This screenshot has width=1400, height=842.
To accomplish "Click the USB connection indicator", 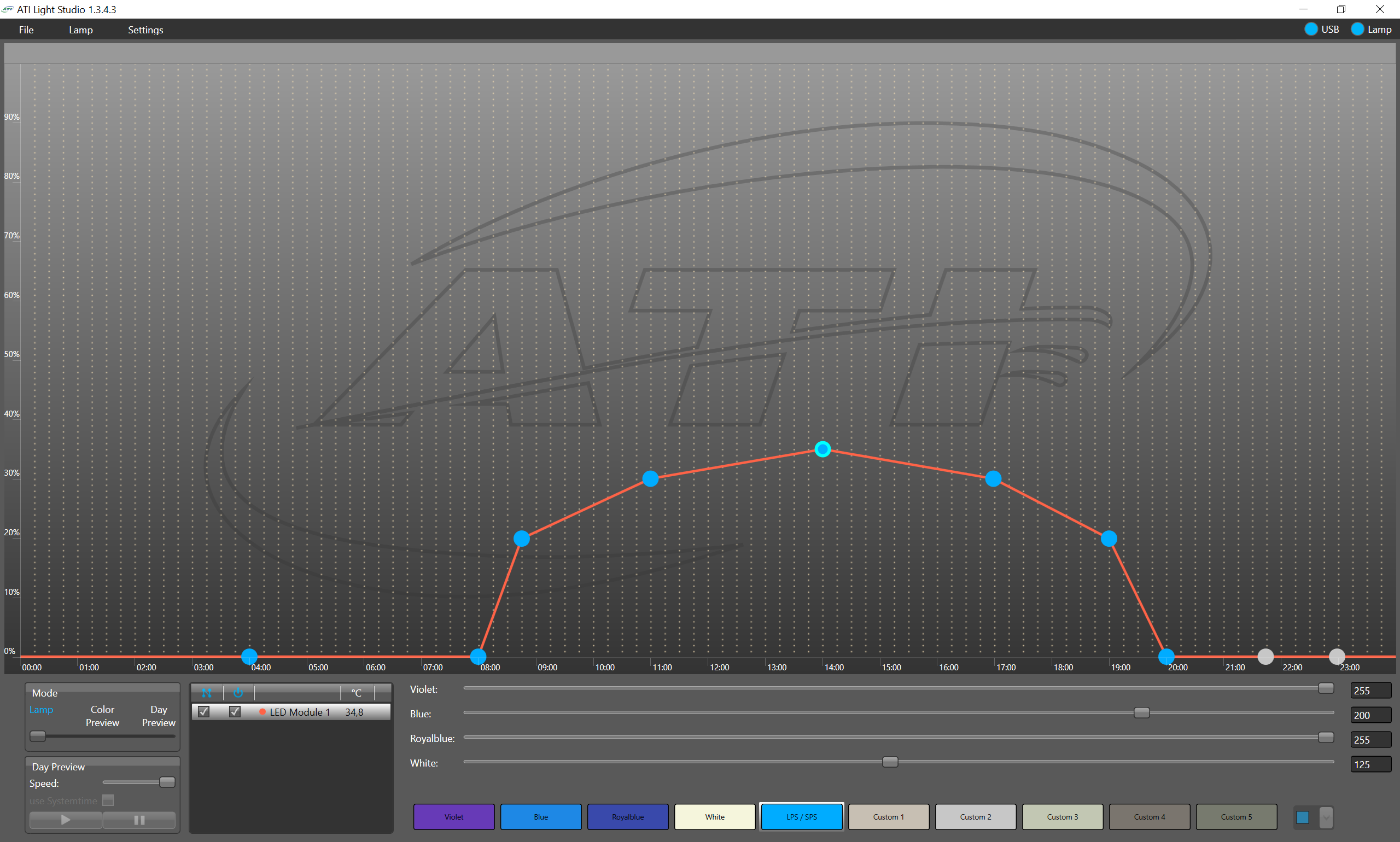I will (1310, 29).
